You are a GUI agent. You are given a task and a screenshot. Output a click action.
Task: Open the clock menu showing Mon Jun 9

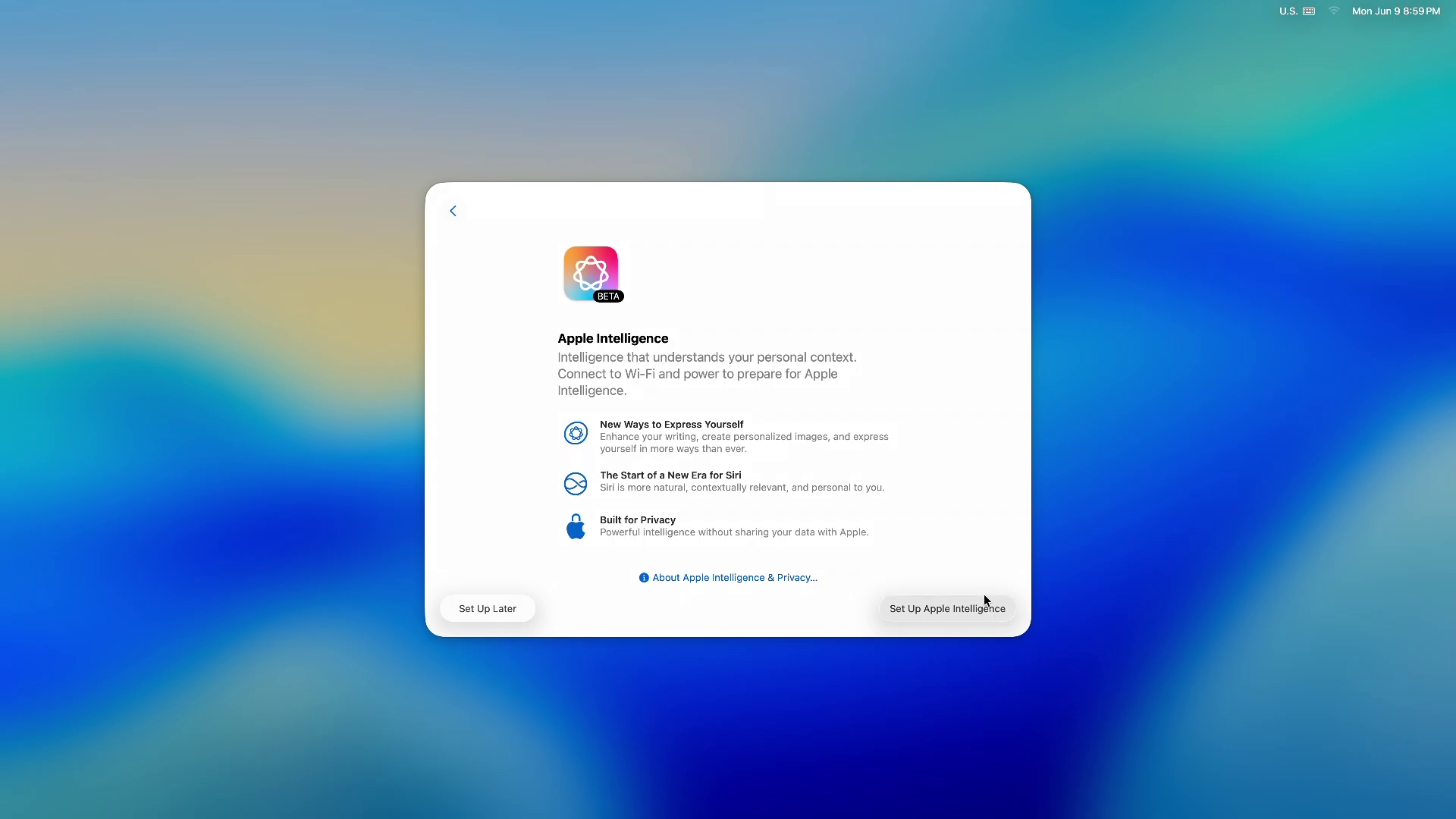click(x=1396, y=11)
